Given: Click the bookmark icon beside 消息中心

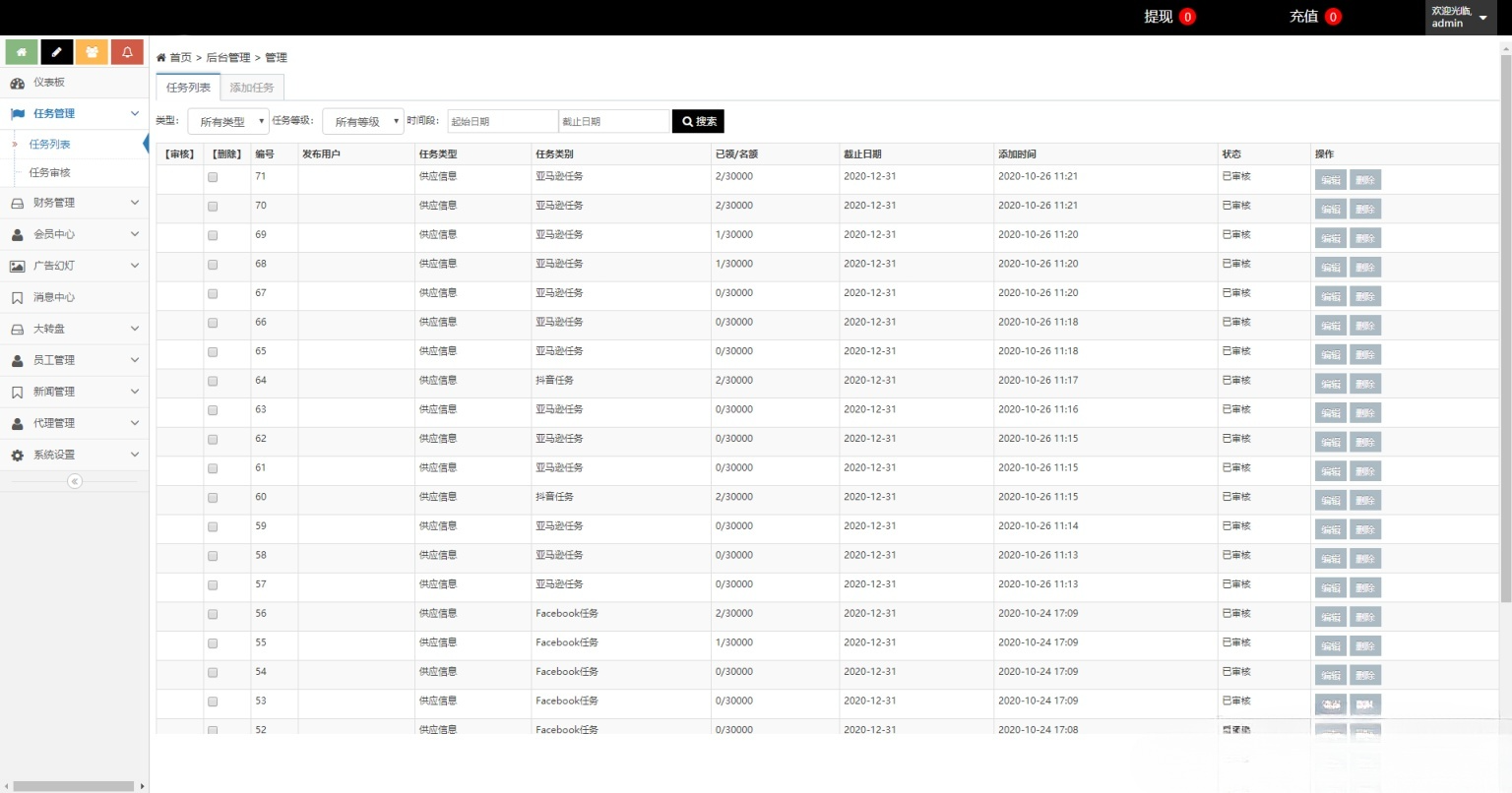Looking at the screenshot, I should (x=17, y=297).
